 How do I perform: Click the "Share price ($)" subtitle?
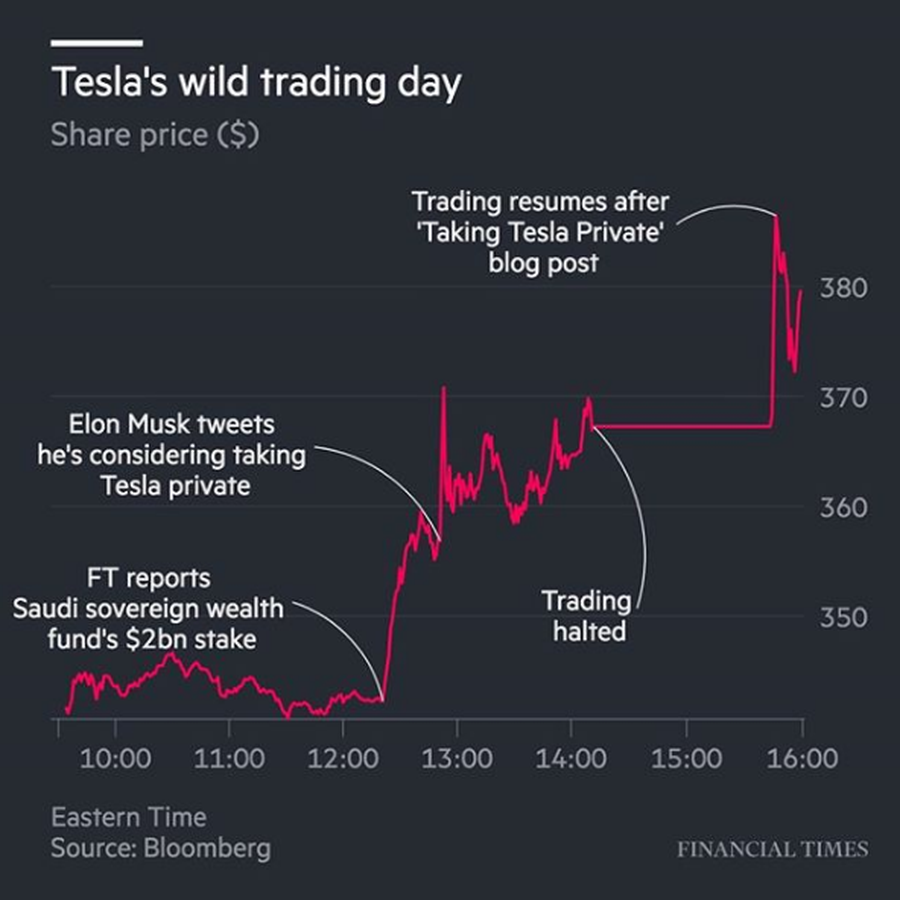pos(155,135)
